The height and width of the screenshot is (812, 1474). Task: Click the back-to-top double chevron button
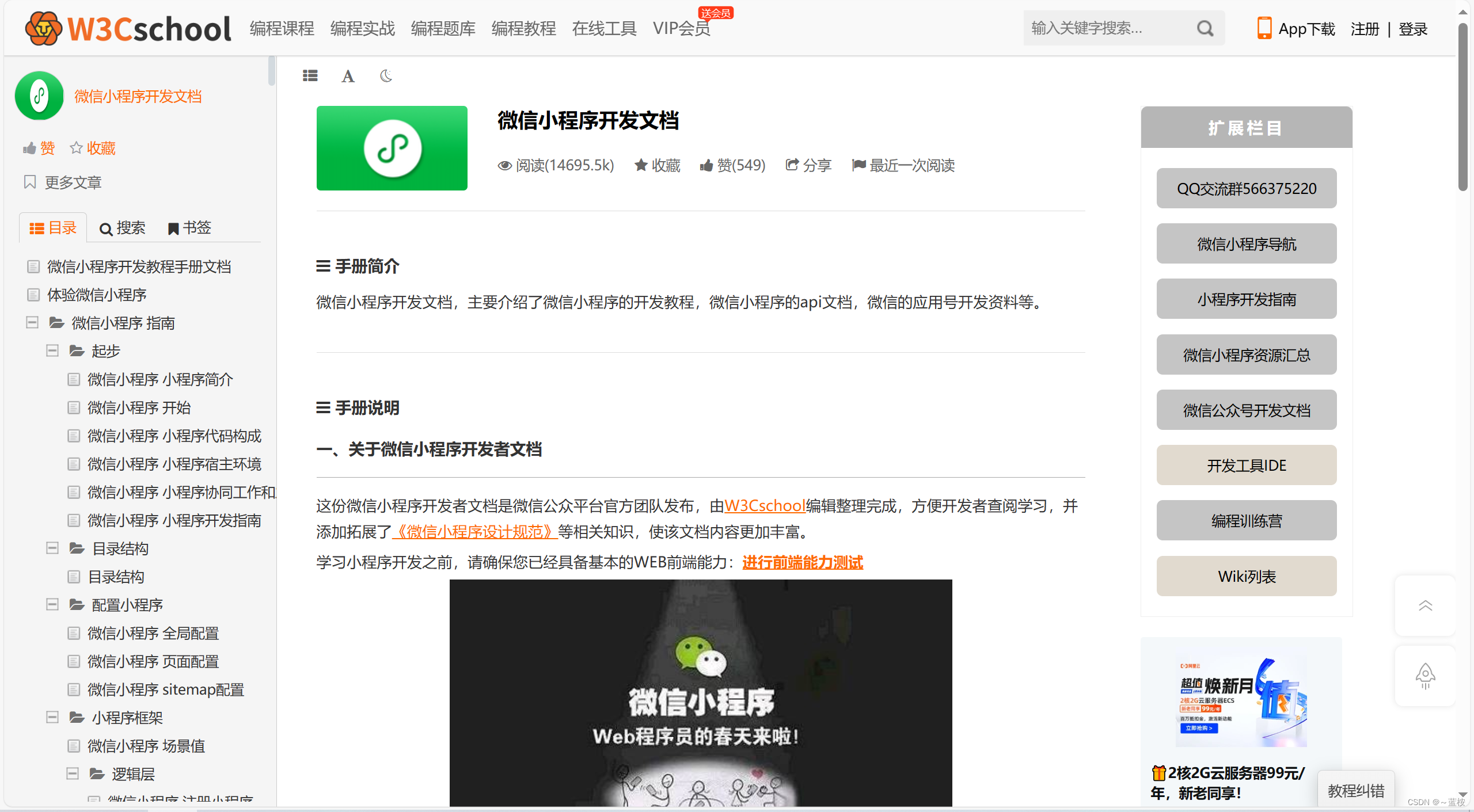click(x=1425, y=605)
